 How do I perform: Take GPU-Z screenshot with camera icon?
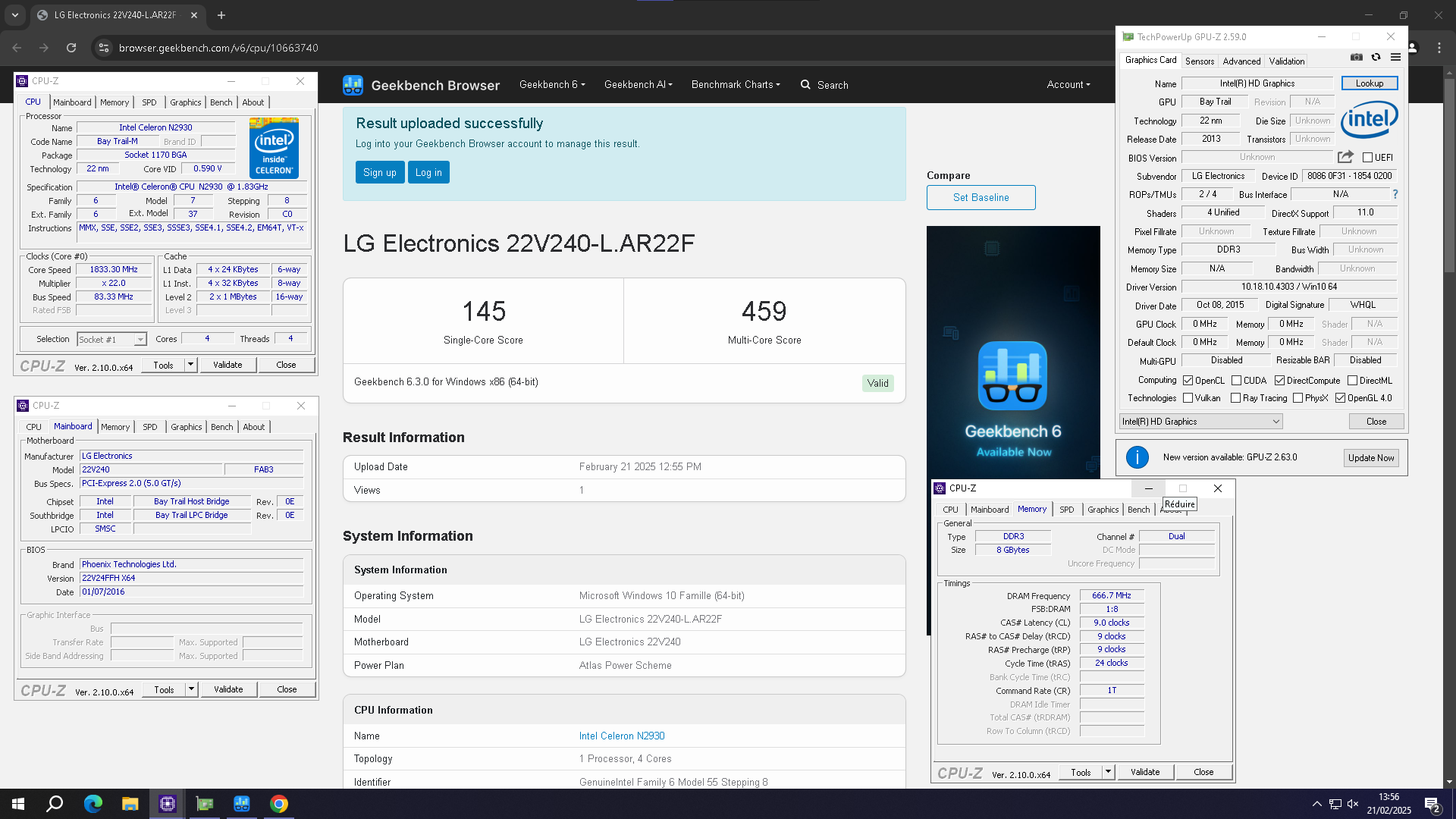click(x=1357, y=58)
